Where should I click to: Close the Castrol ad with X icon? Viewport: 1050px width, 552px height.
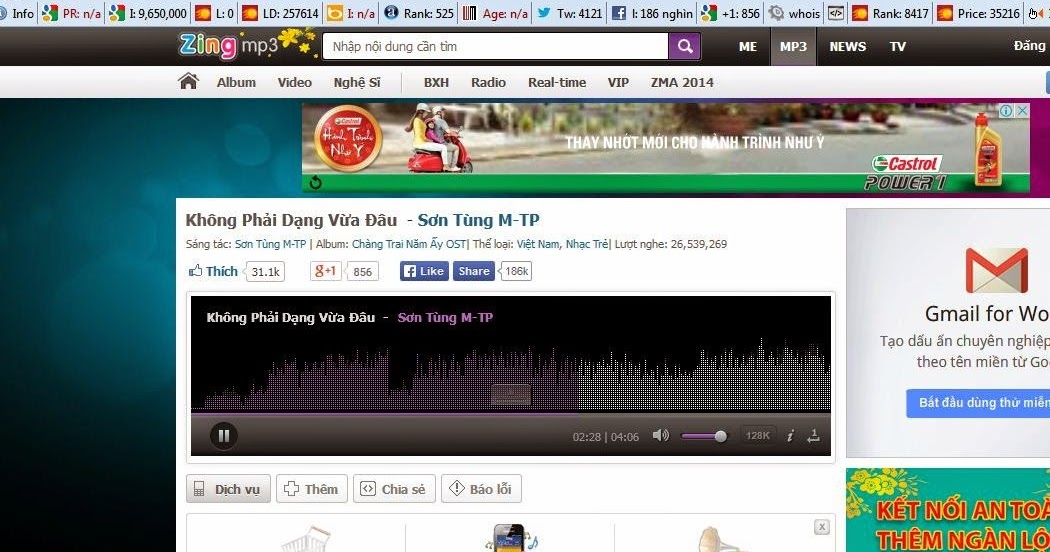(1022, 111)
